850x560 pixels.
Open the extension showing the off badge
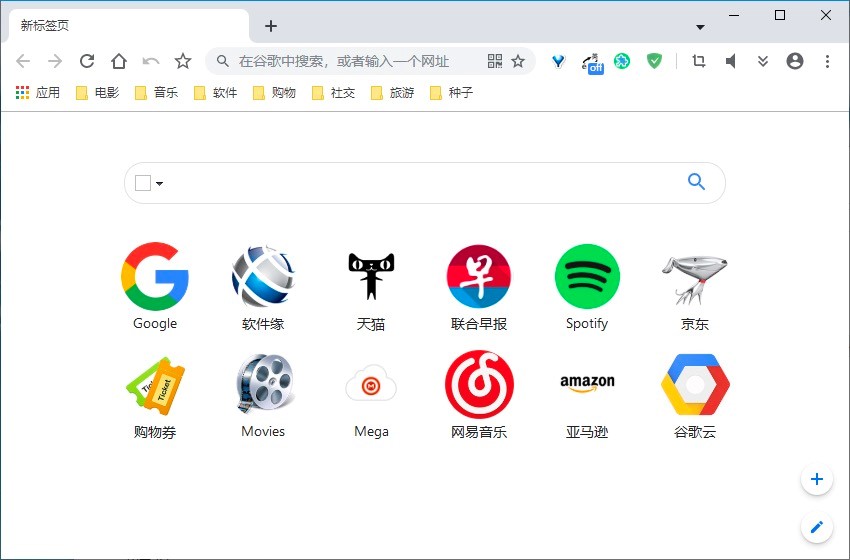592,63
